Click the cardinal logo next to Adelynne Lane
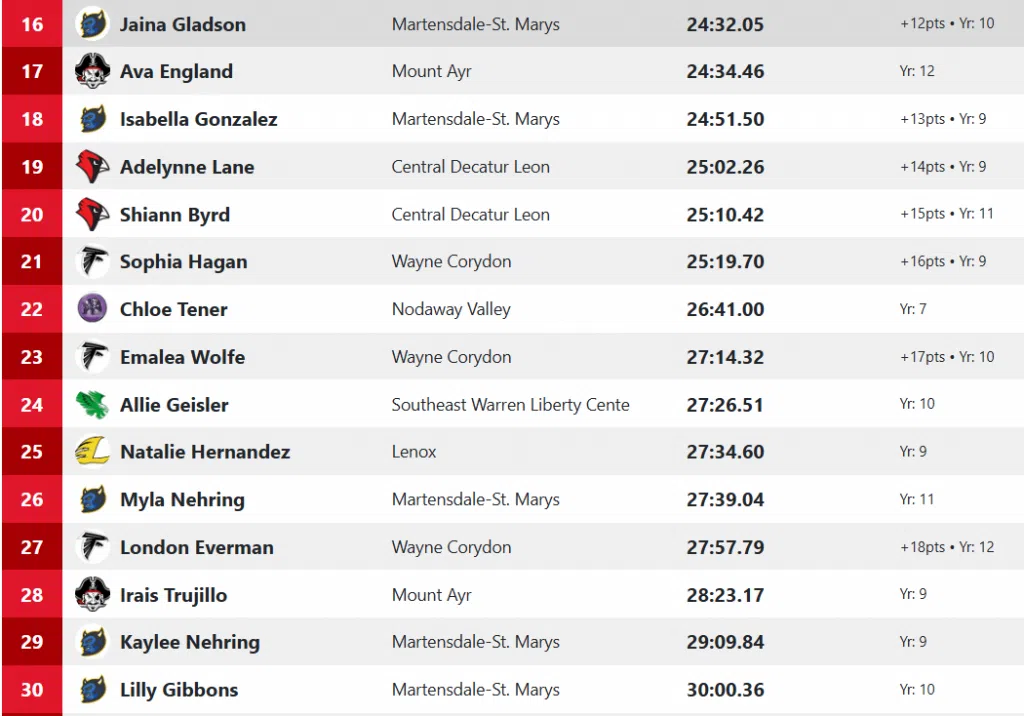This screenshot has width=1024, height=716. click(x=93, y=167)
